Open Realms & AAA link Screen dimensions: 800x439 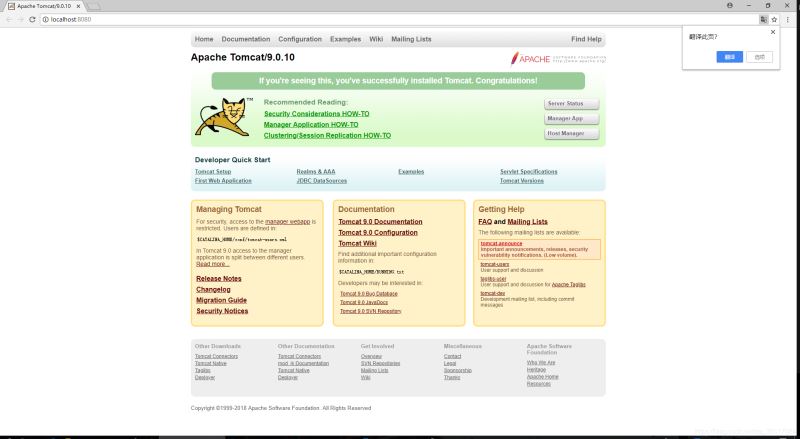pyautogui.click(x=316, y=172)
